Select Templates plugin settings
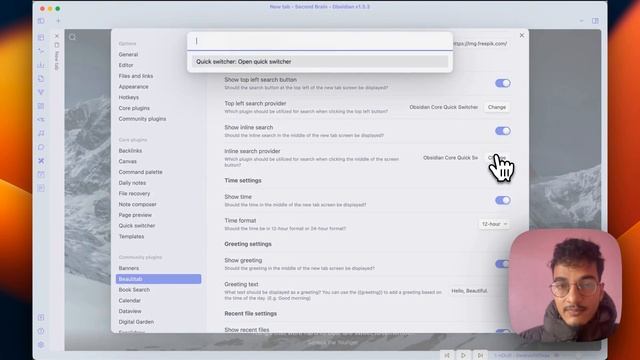 coord(131,236)
